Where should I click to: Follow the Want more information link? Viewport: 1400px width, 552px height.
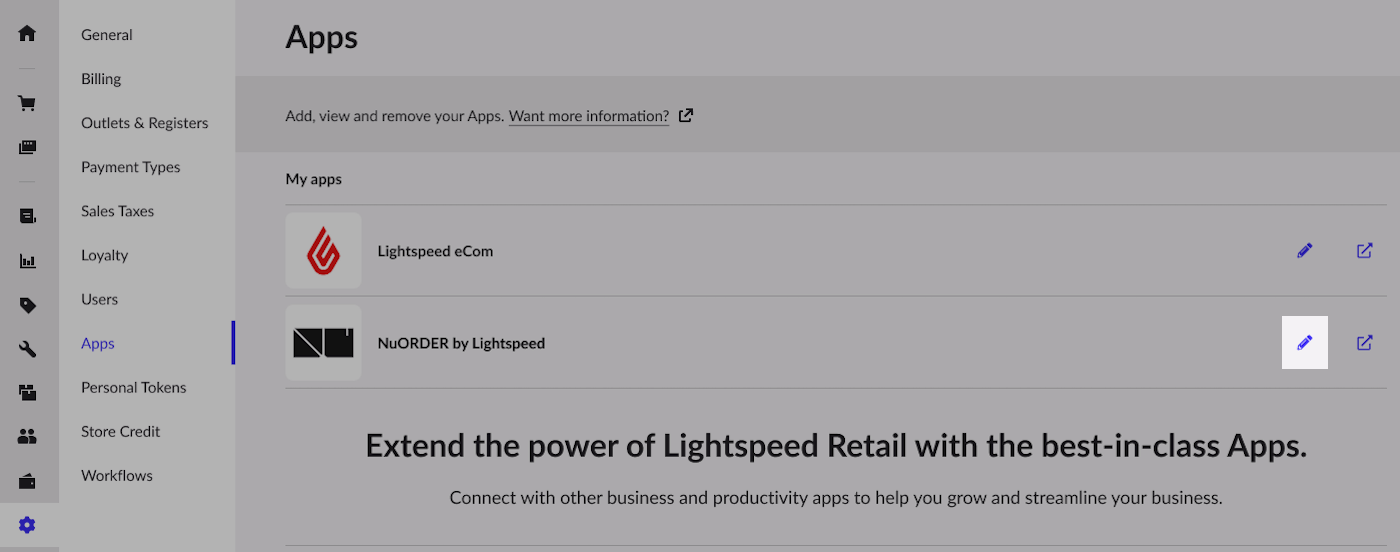pos(589,116)
